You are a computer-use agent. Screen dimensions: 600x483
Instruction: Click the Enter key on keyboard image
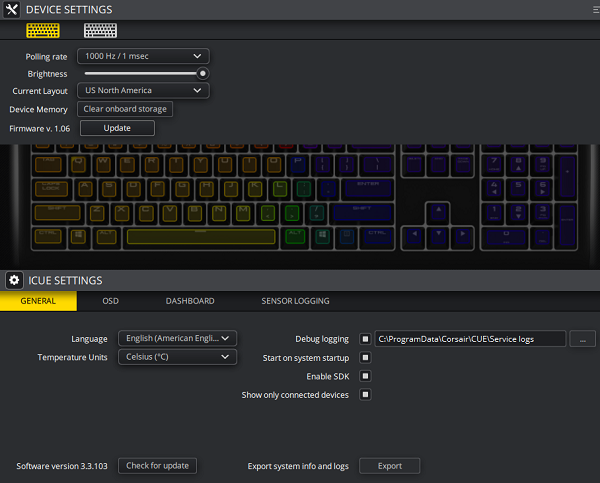click(367, 188)
